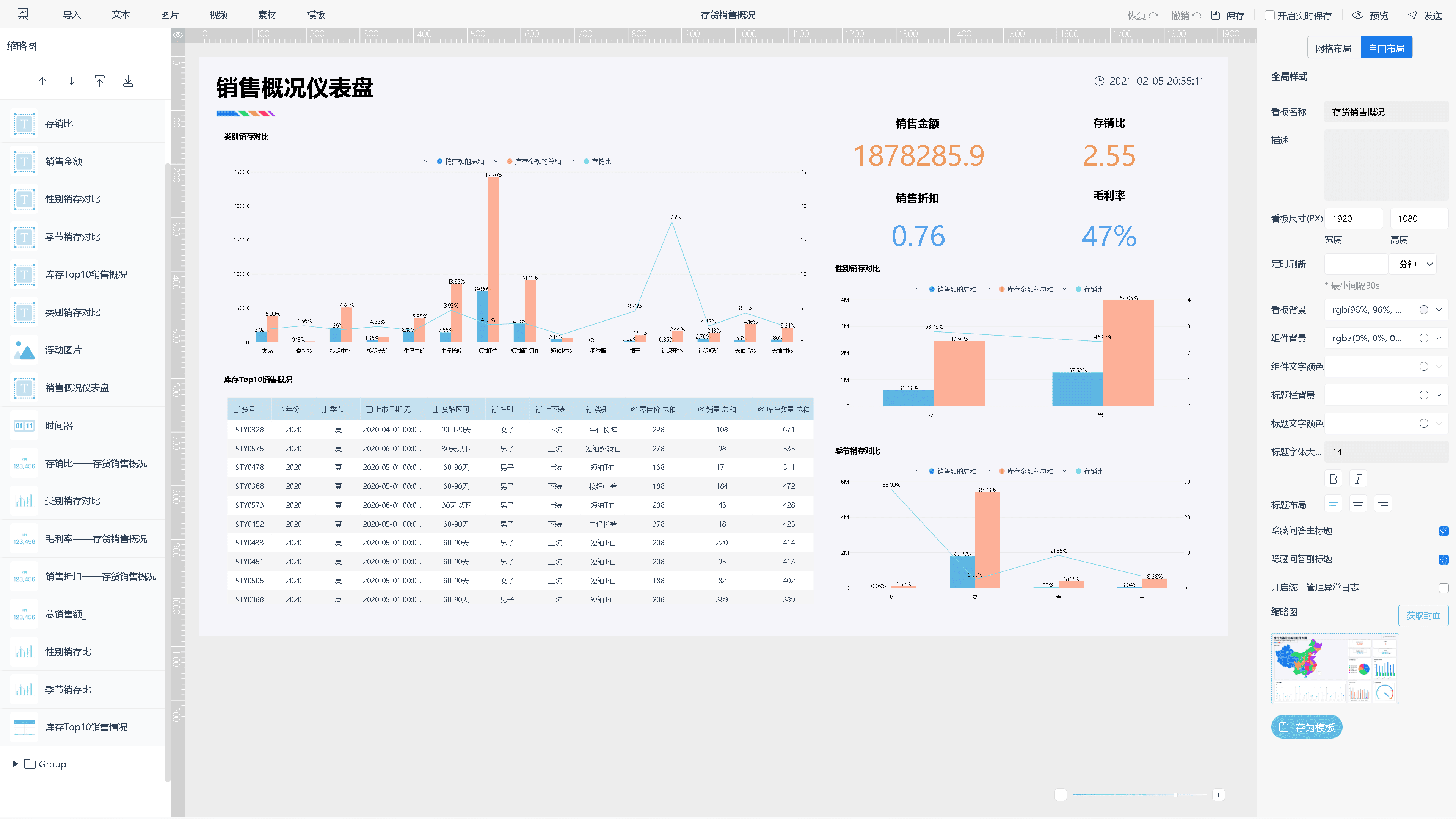This screenshot has height=819, width=1456.
Task: Open 看板背景 color dropdown arrow
Action: 1440,310
